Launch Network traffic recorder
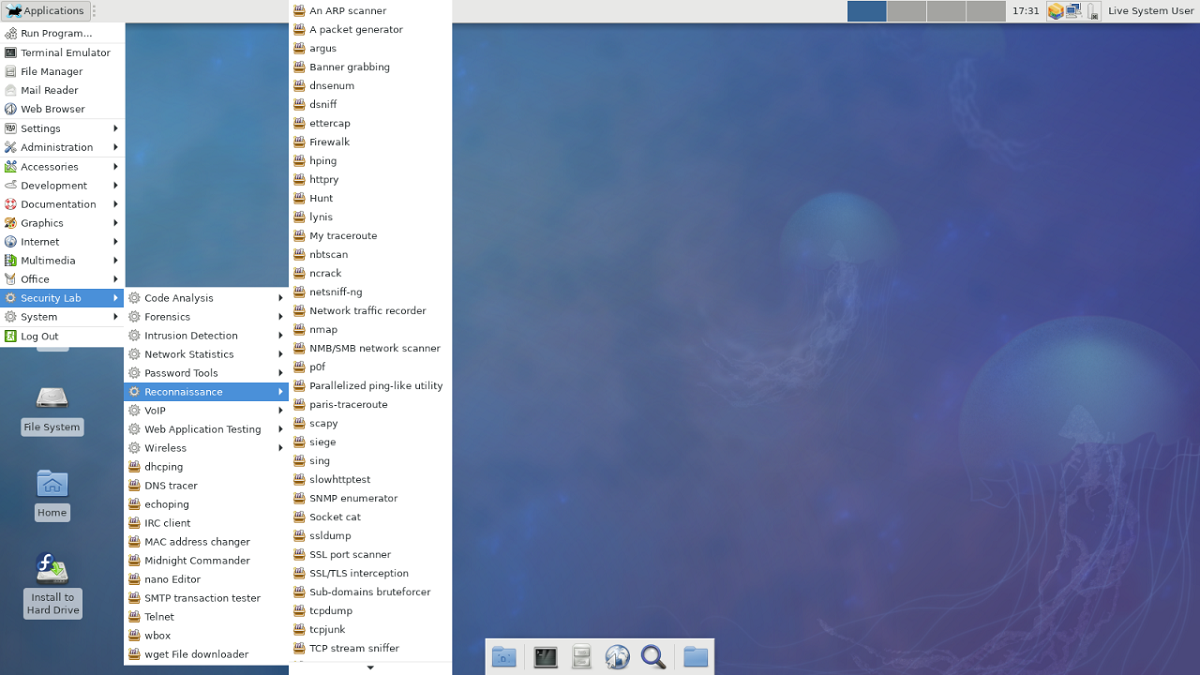Viewport: 1200px width, 675px height. point(370,311)
